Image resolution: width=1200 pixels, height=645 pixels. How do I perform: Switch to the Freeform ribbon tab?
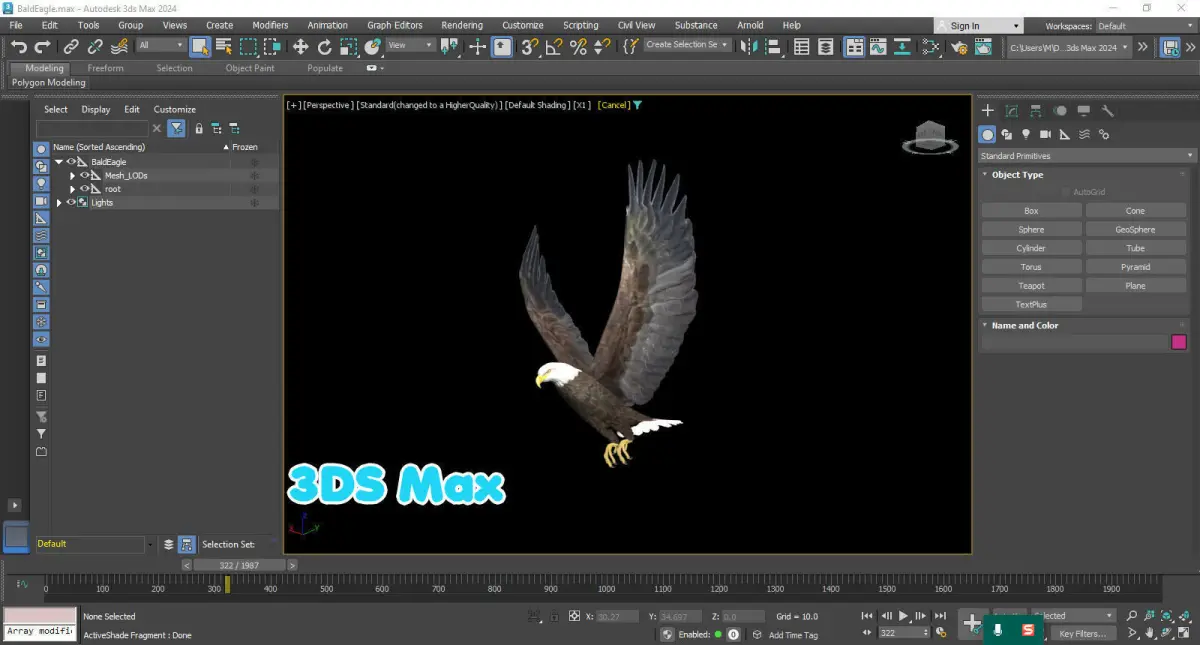coord(105,68)
